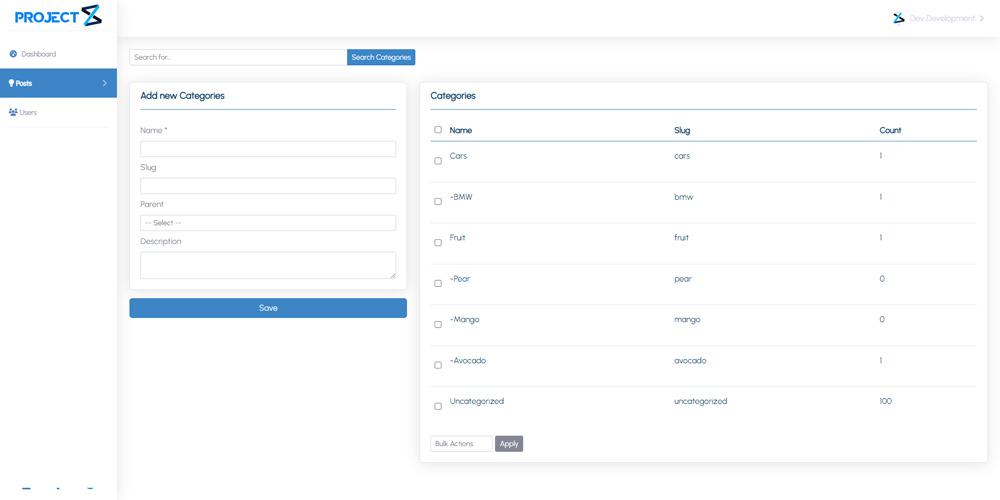Open the Bulk Actions dropdown
The image size is (1000, 500).
[x=462, y=444]
